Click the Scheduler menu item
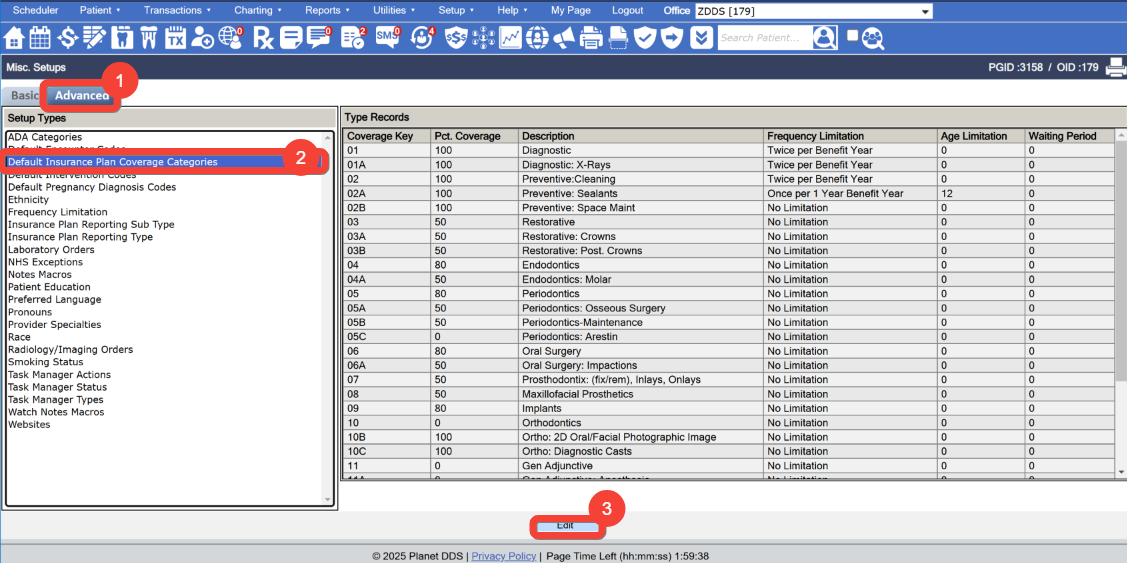Screen dimensions: 1127x563 click(x=36, y=11)
